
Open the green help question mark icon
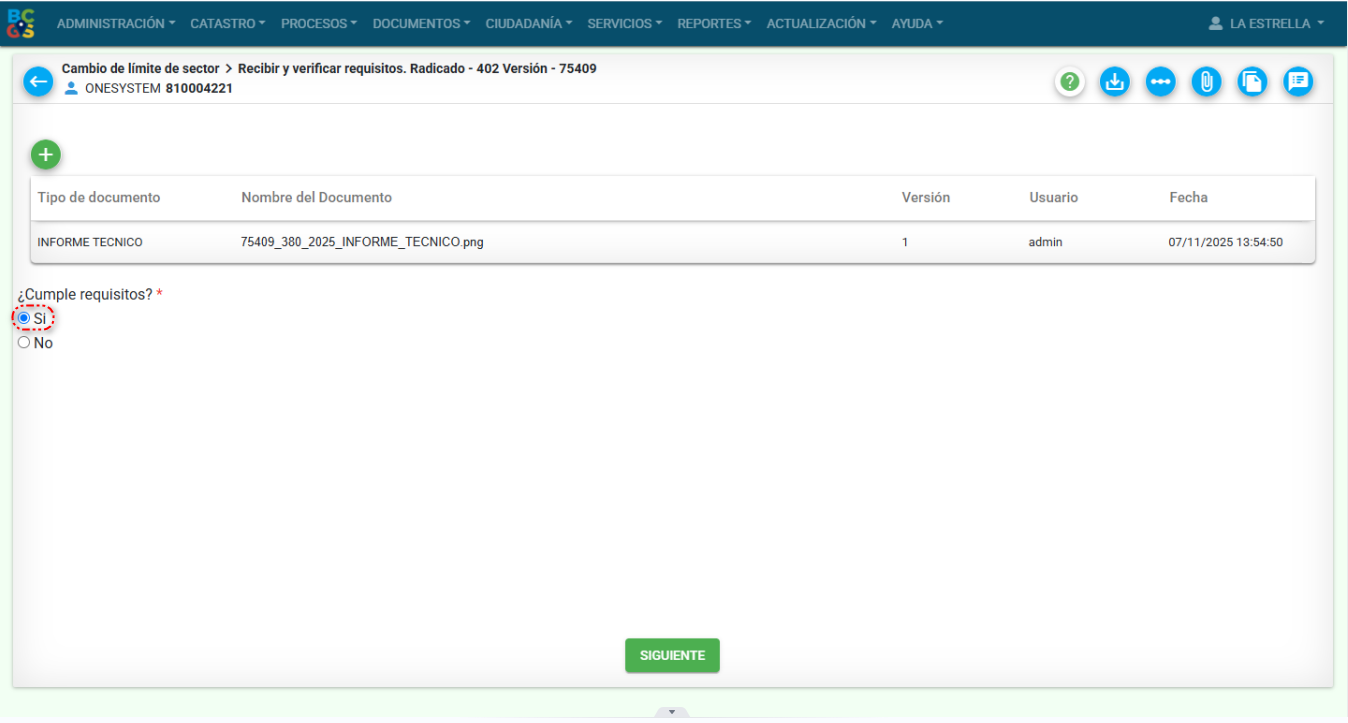coord(1070,82)
